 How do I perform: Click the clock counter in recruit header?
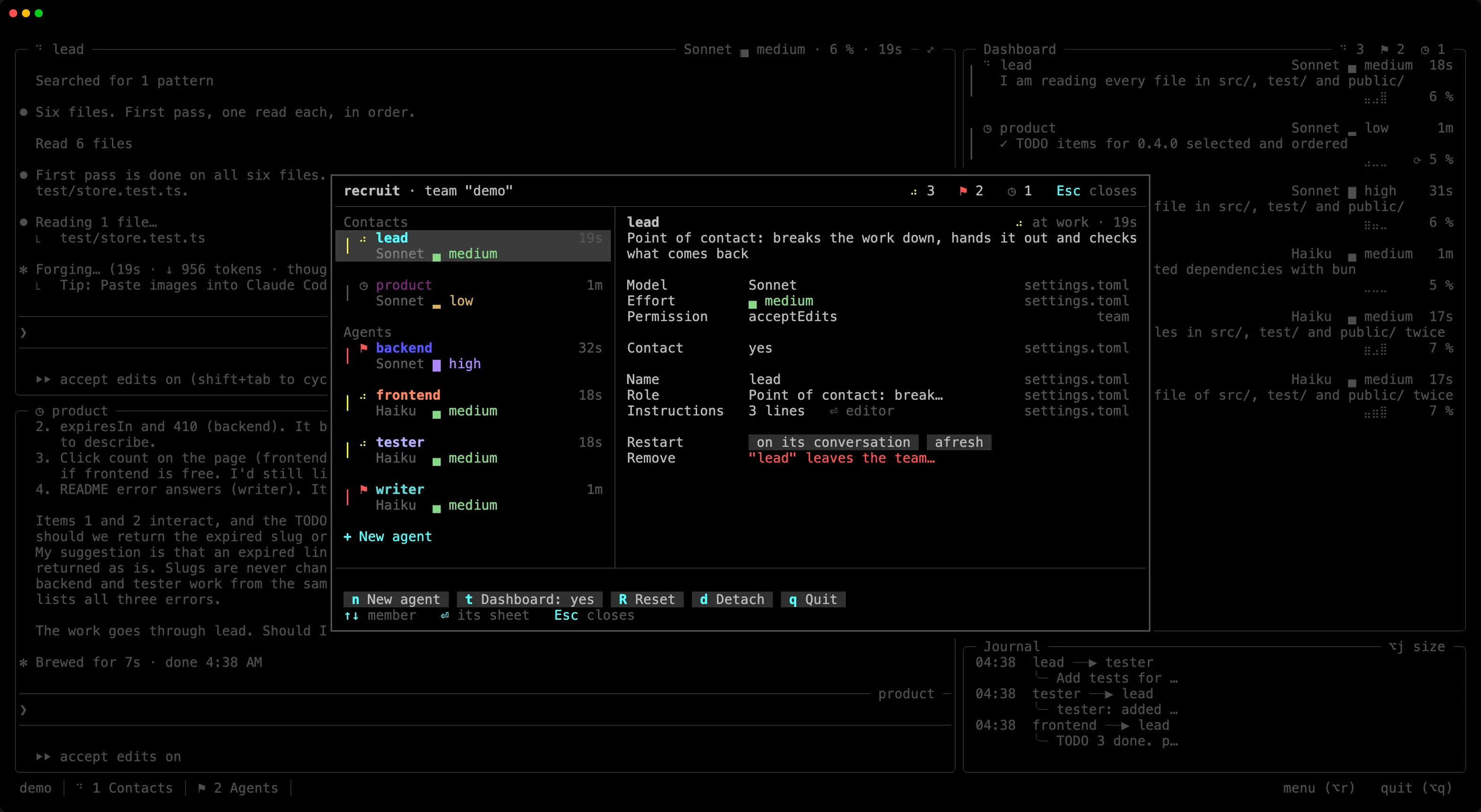point(1019,191)
